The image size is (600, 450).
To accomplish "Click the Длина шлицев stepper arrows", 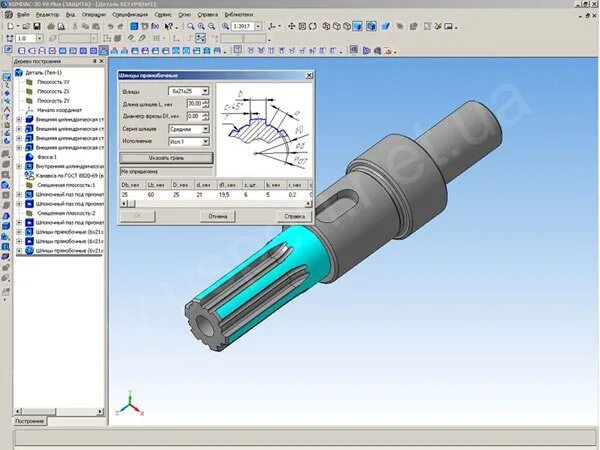I will click(206, 104).
